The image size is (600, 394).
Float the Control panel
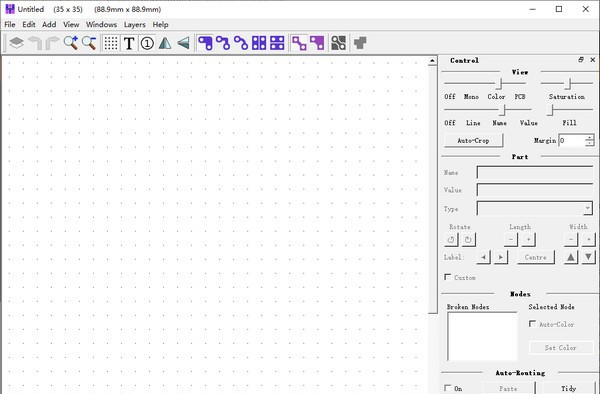pyautogui.click(x=581, y=60)
